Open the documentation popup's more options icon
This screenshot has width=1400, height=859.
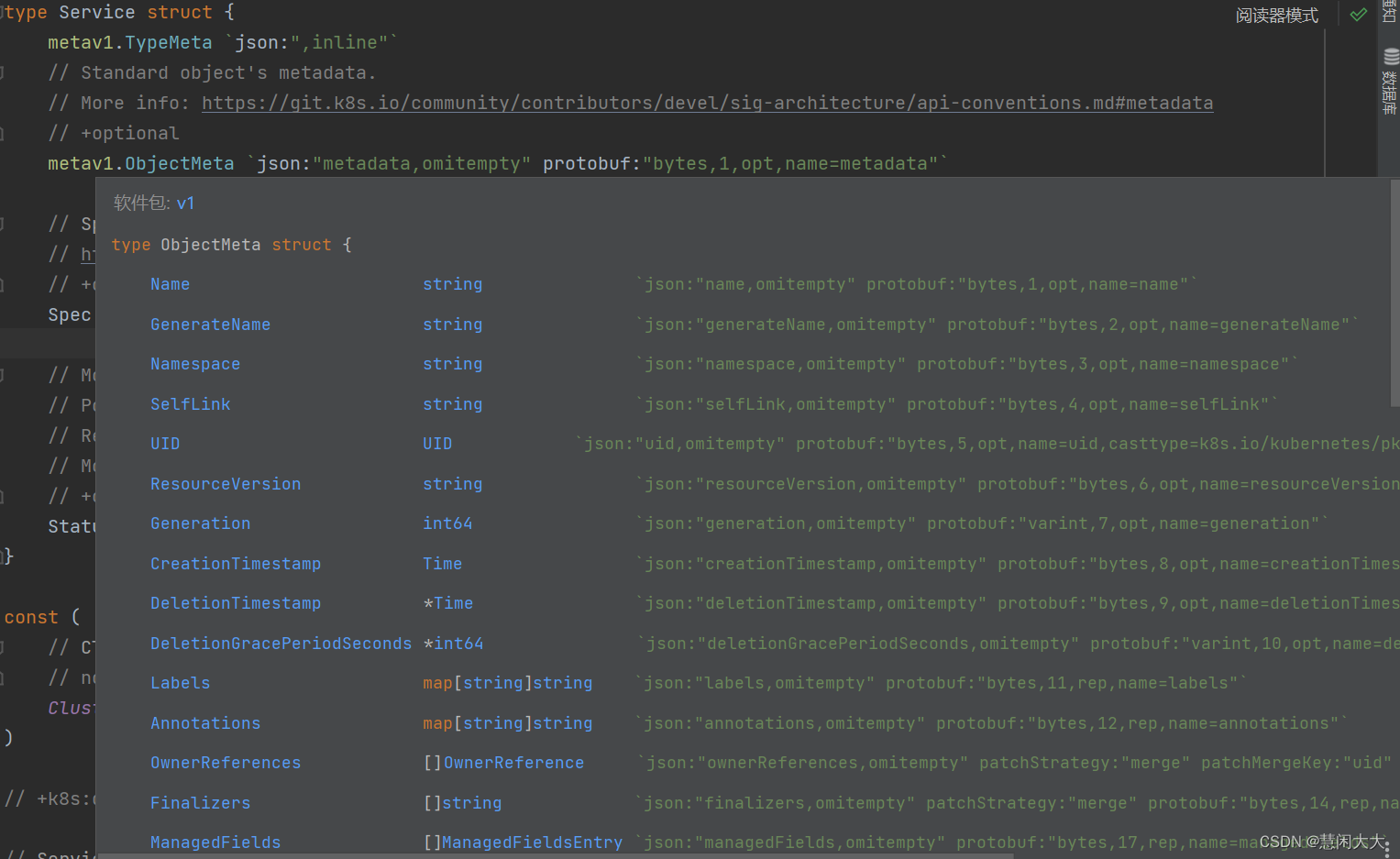pyautogui.click(x=1387, y=849)
